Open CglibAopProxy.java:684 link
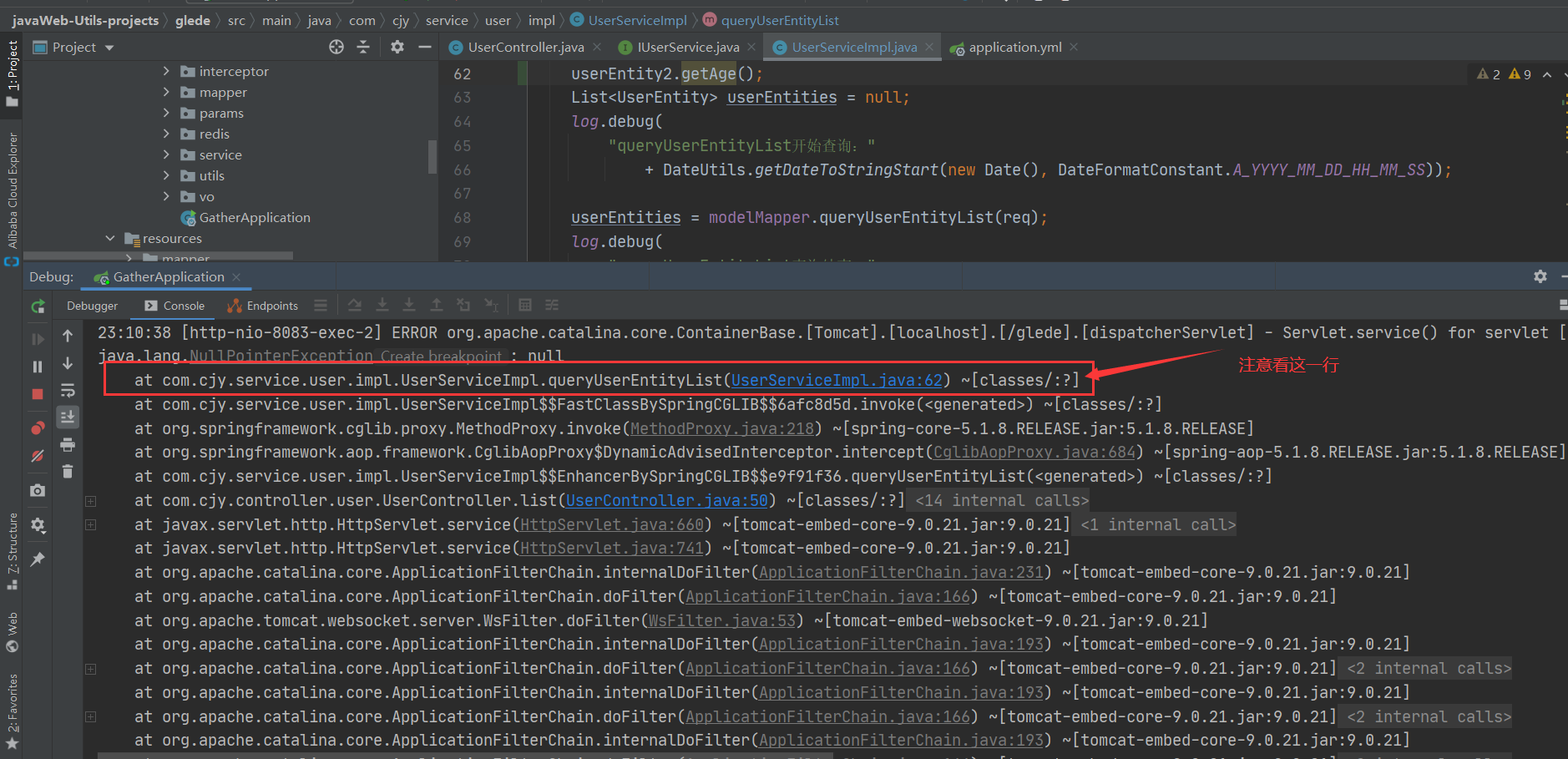The height and width of the screenshot is (759, 1568). (x=1034, y=453)
